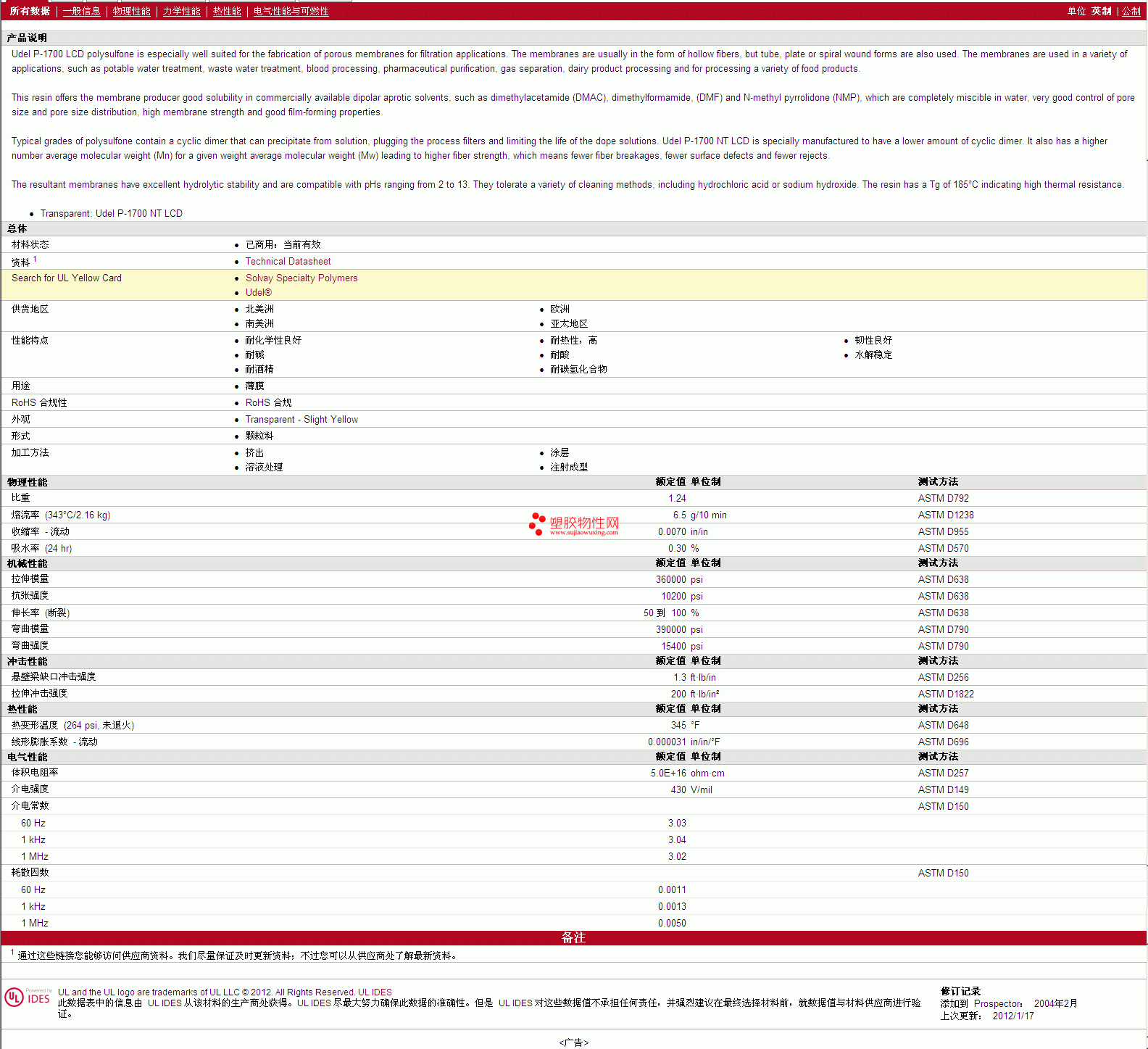The height and width of the screenshot is (1049, 1148).
Task: Open the 所有数据 tab
Action: point(30,11)
